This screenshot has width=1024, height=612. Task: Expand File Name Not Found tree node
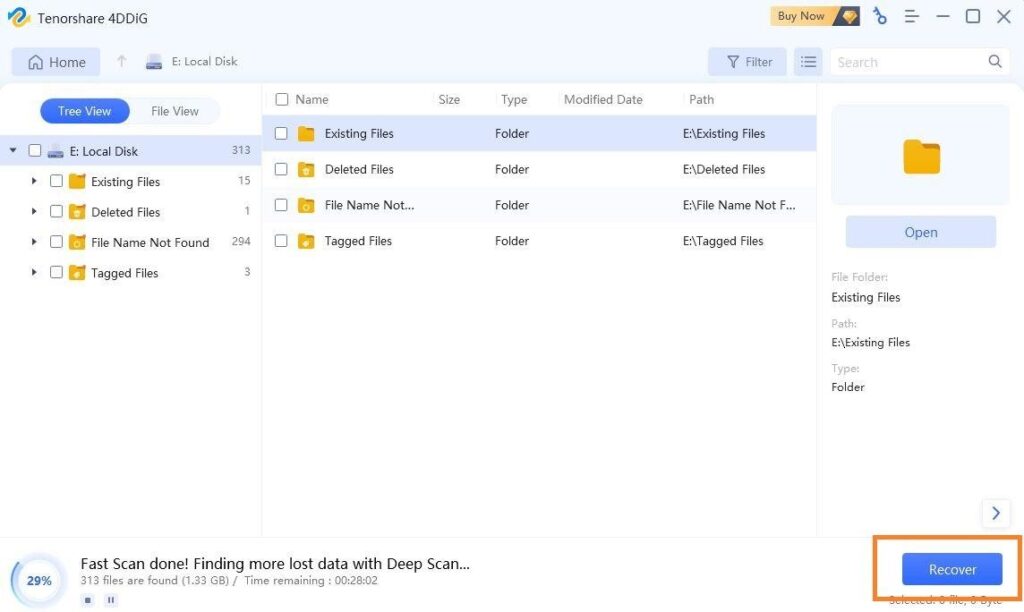34,242
